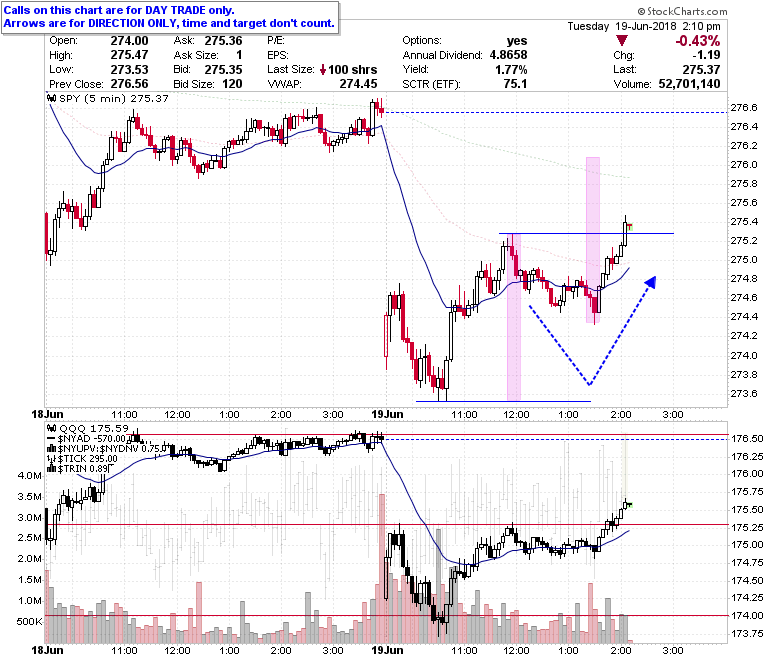Click the Volume value 52,701,140
This screenshot has height=659, width=780.
click(x=689, y=84)
